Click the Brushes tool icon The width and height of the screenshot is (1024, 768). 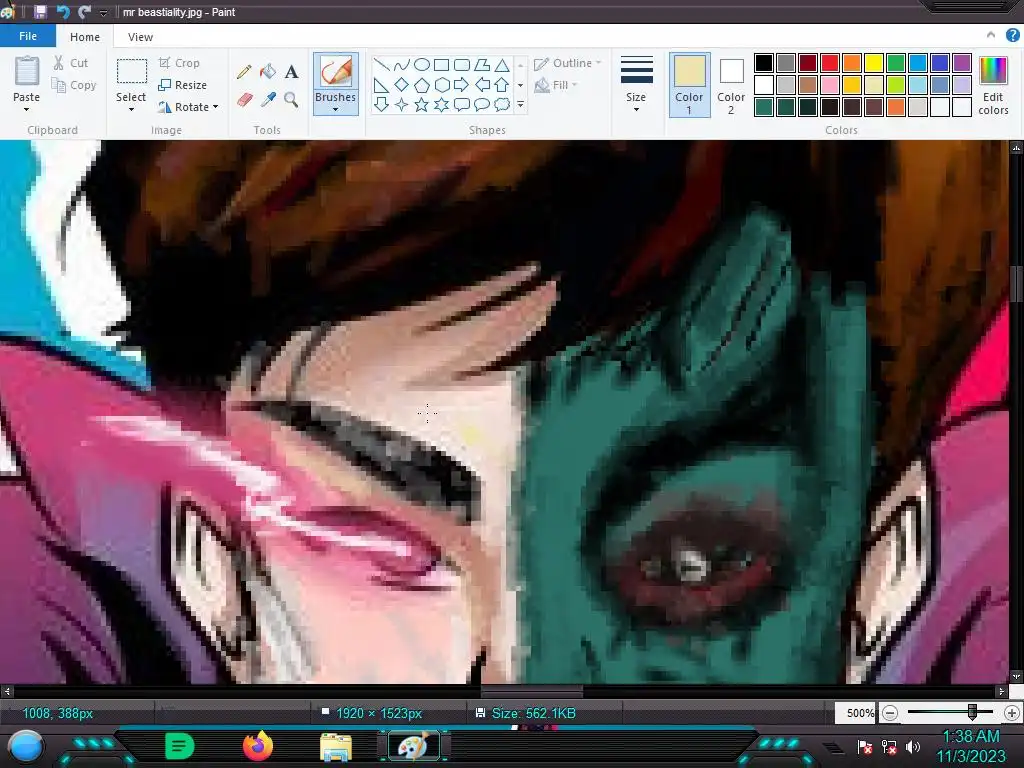pyautogui.click(x=336, y=71)
